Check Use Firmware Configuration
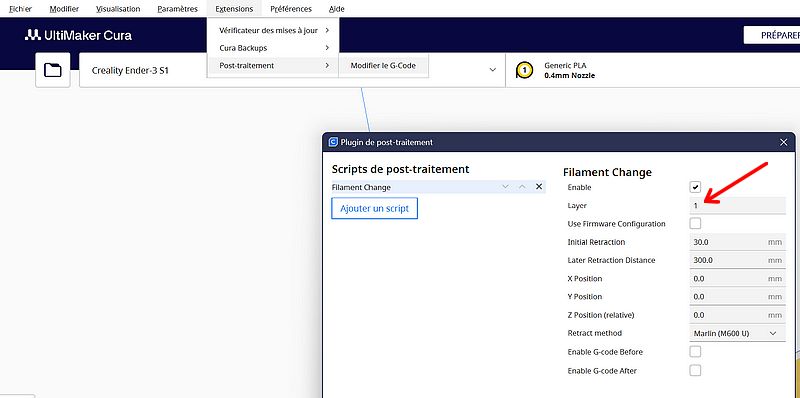The width and height of the screenshot is (800, 398). [695, 223]
